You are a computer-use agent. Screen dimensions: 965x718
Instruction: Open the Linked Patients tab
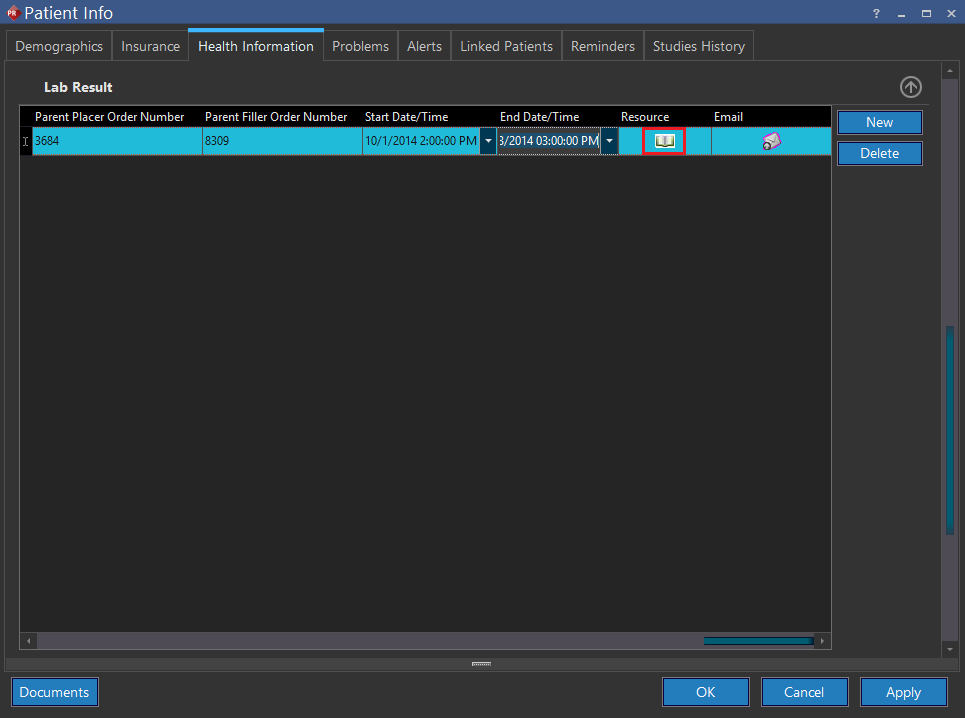point(506,46)
